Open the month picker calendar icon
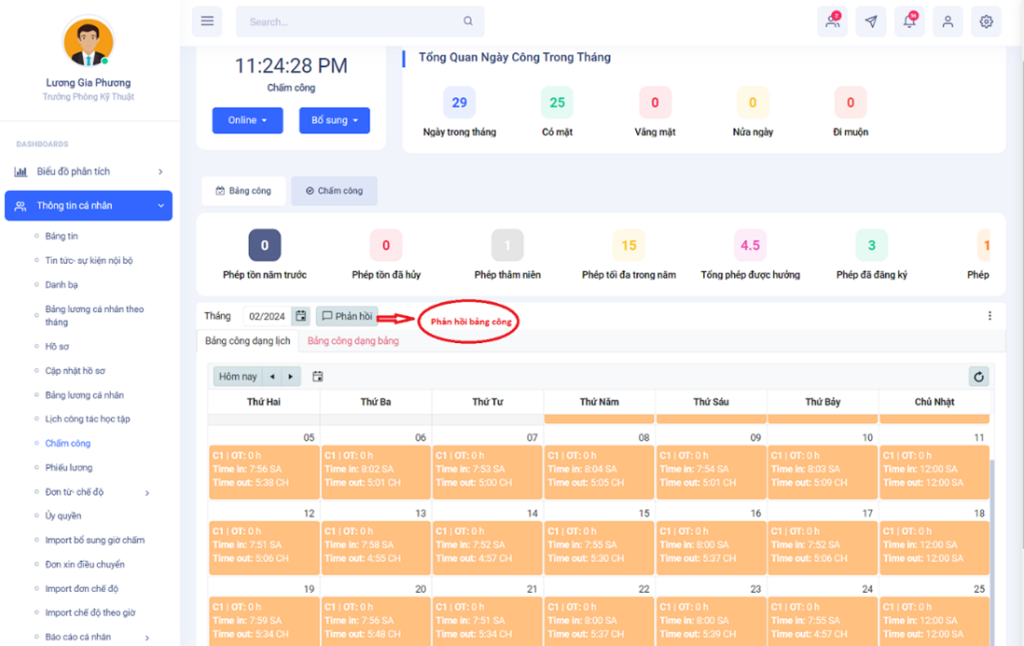Screen dimensions: 1024x646 coord(301,316)
